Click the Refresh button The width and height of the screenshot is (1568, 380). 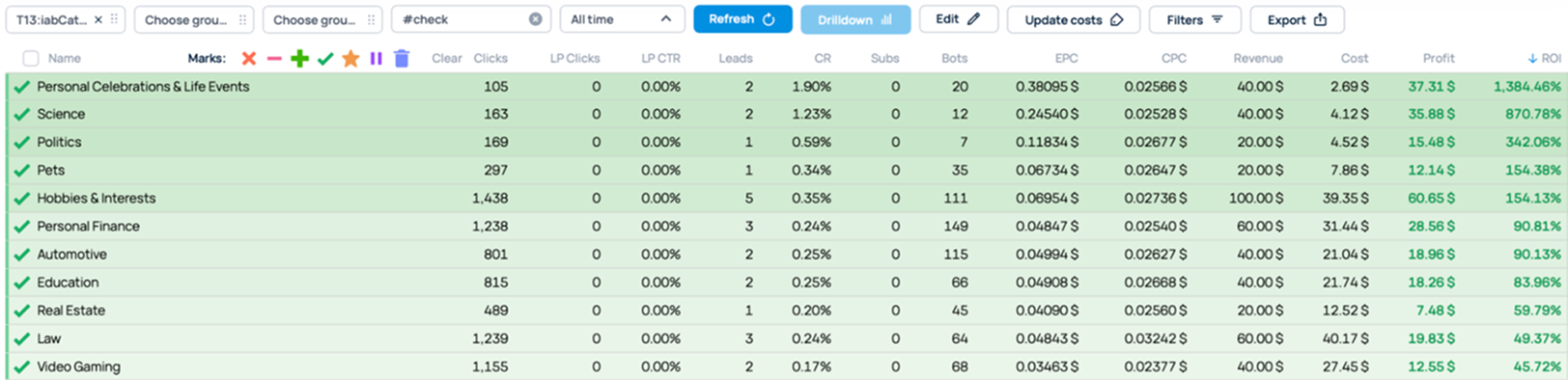pyautogui.click(x=742, y=19)
